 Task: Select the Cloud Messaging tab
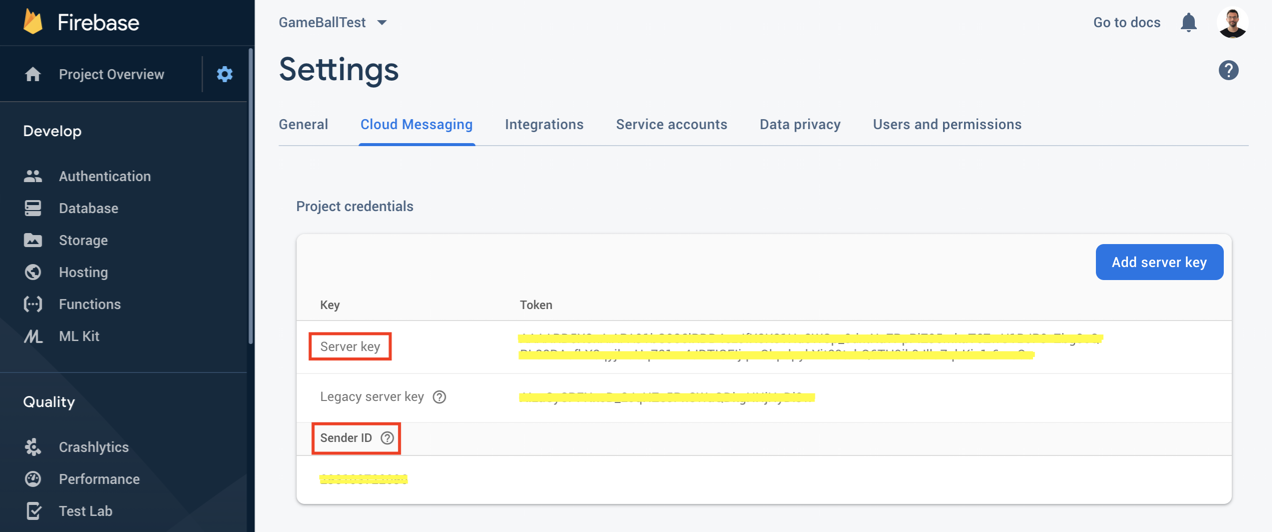pyautogui.click(x=416, y=124)
